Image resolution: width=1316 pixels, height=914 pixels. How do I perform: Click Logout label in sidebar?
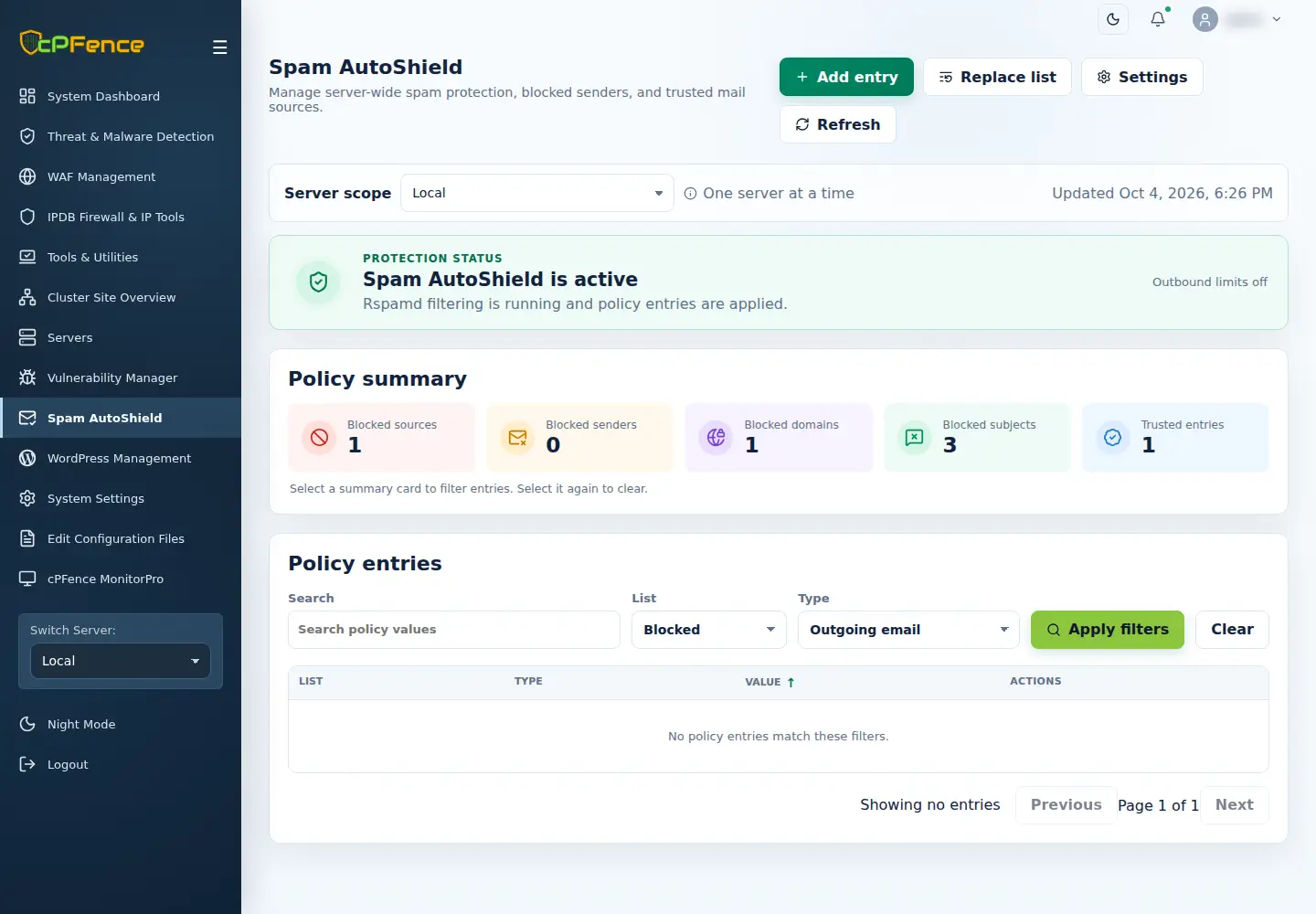[x=68, y=764]
